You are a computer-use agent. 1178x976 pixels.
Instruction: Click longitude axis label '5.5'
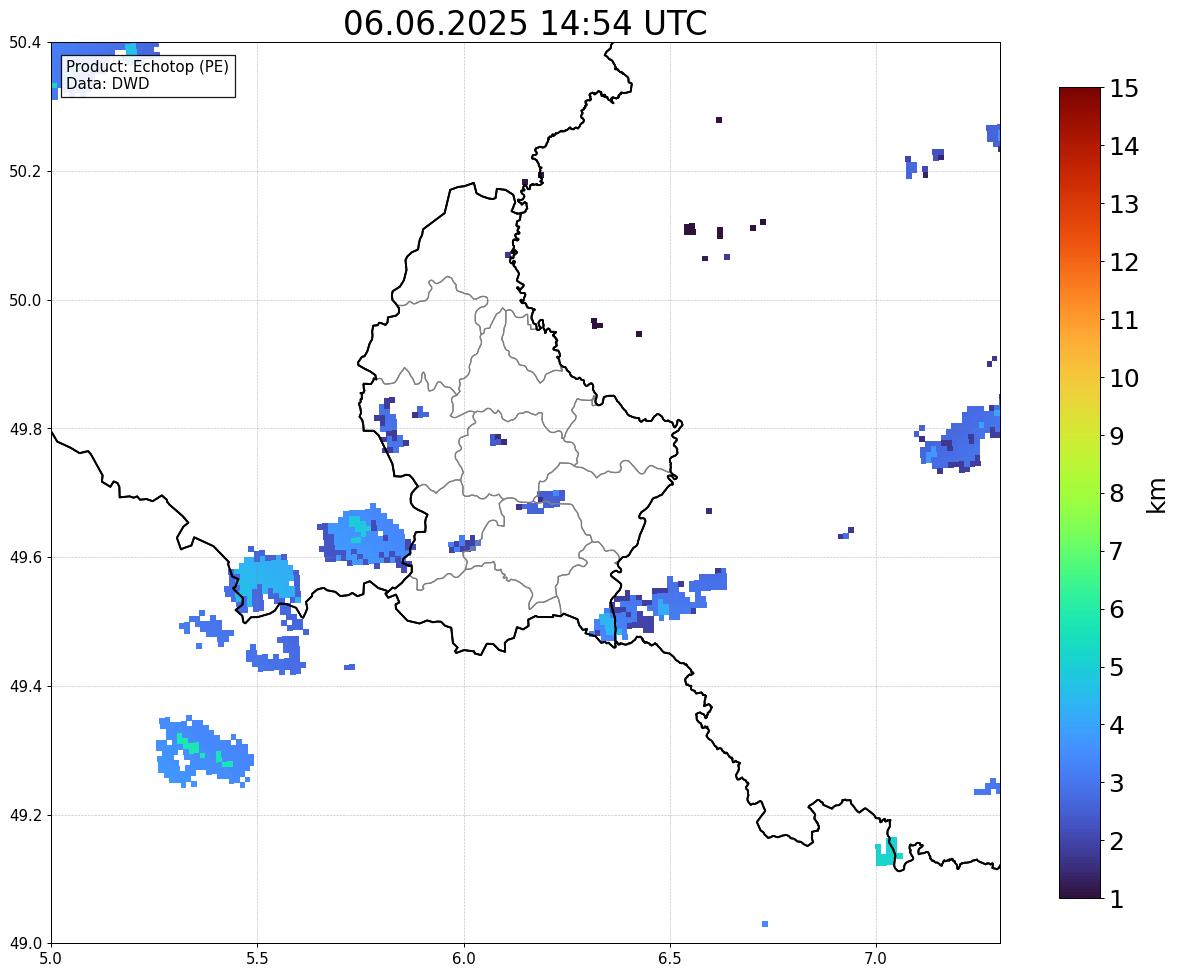coord(258,959)
